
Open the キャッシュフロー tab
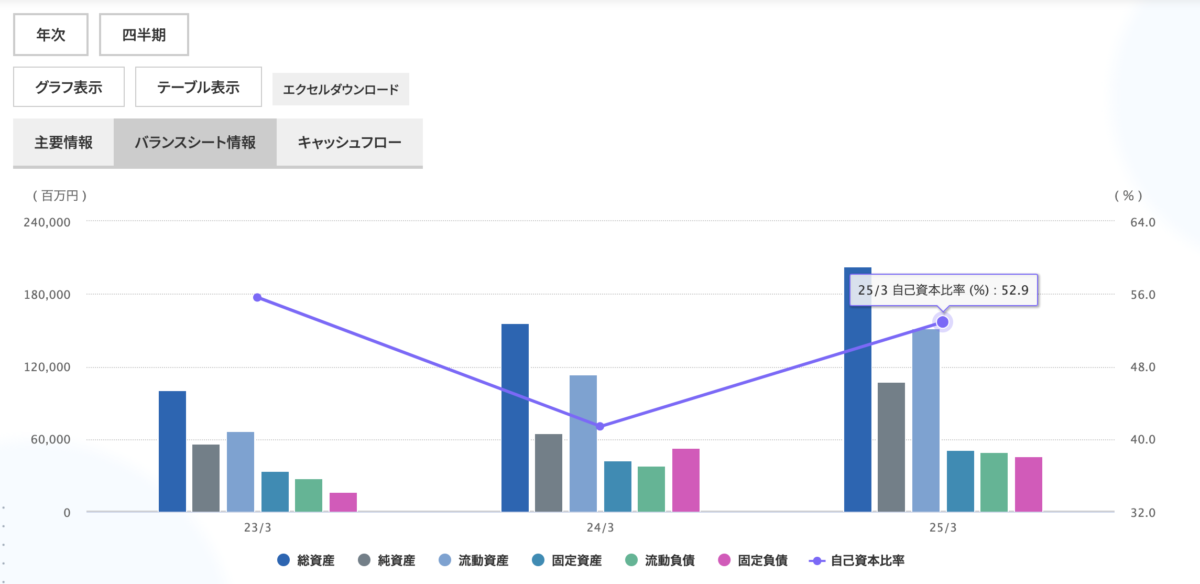click(x=350, y=143)
